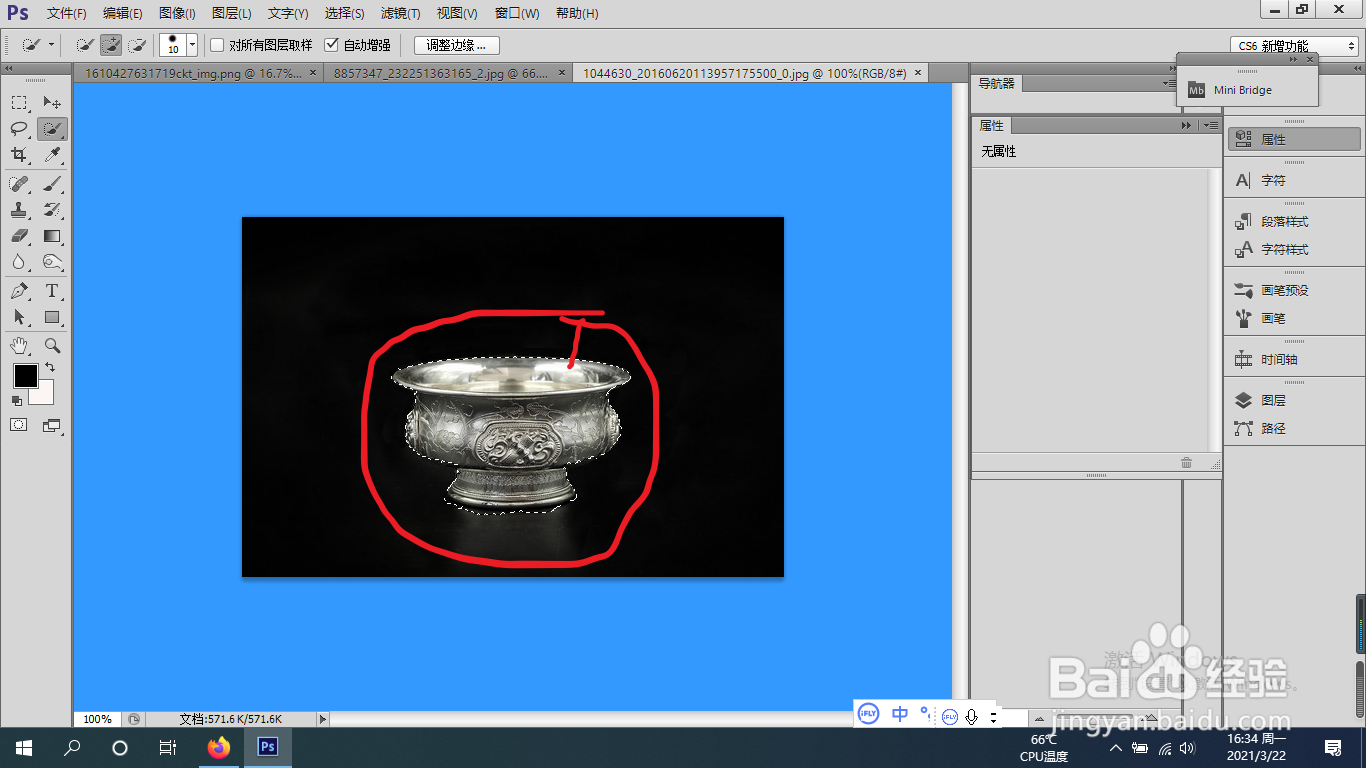Select the Zoom tool
The image size is (1366, 768).
pyautogui.click(x=52, y=345)
